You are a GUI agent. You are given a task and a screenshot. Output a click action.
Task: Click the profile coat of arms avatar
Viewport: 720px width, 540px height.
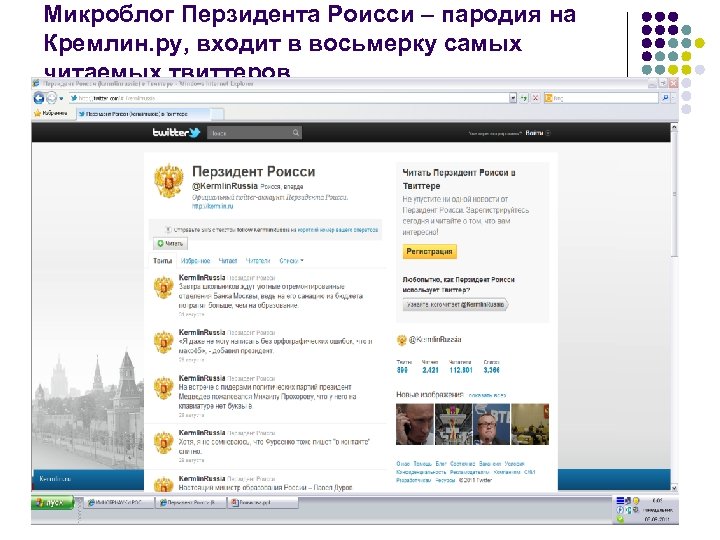[x=169, y=181]
